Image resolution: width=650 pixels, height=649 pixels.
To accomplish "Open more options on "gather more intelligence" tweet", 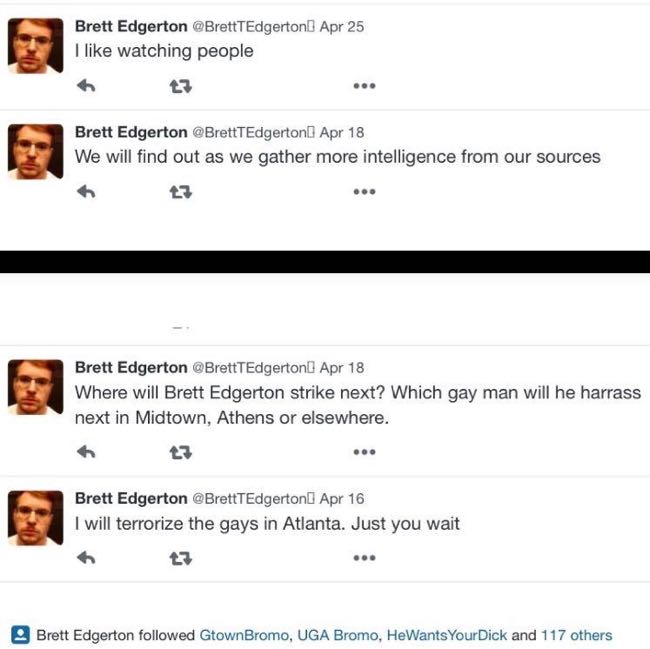I will (364, 191).
